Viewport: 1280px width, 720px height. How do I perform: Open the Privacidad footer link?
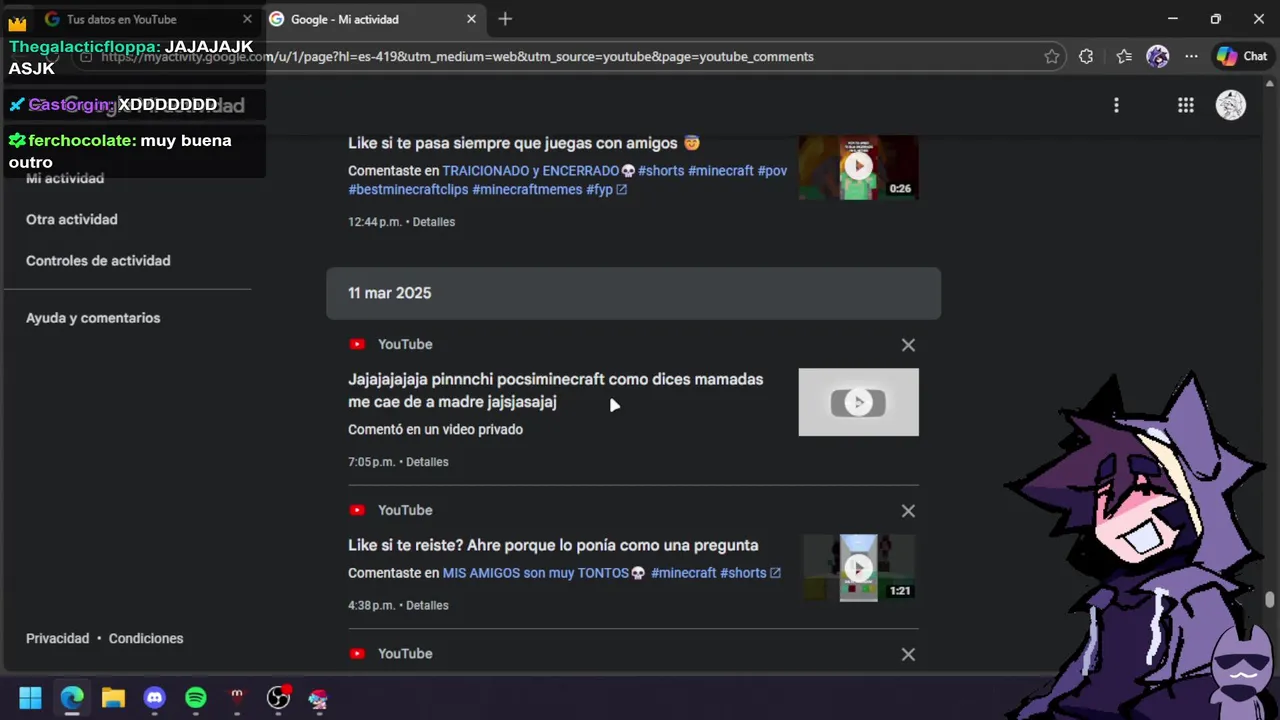57,638
